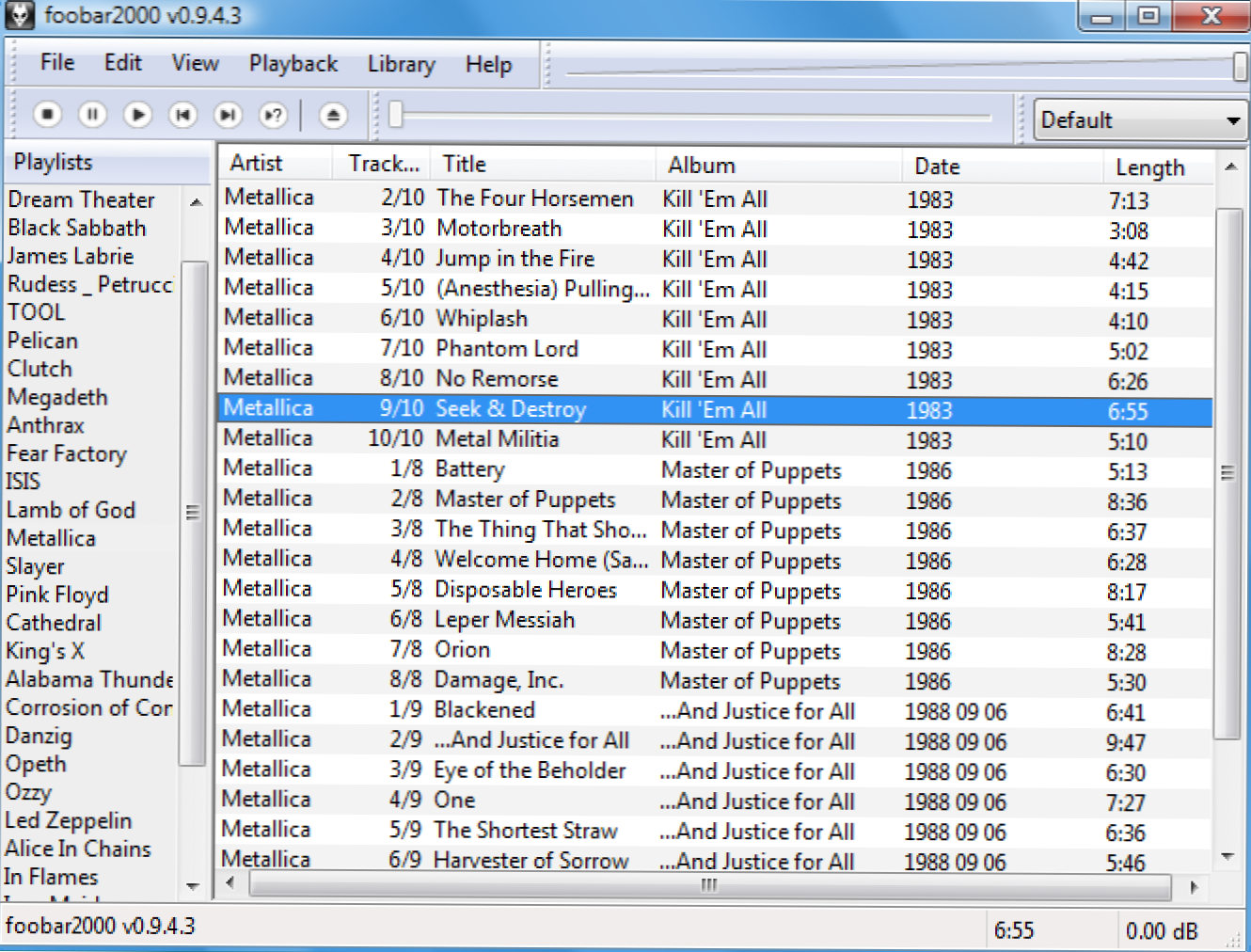Image resolution: width=1251 pixels, height=952 pixels.
Task: Click the track list scroll up arrow
Action: coord(1230,167)
